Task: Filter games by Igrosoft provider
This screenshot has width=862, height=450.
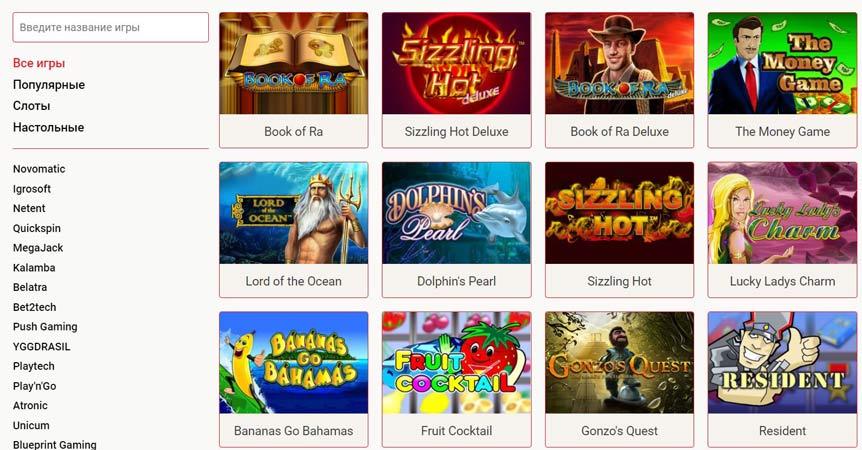Action: 32,188
